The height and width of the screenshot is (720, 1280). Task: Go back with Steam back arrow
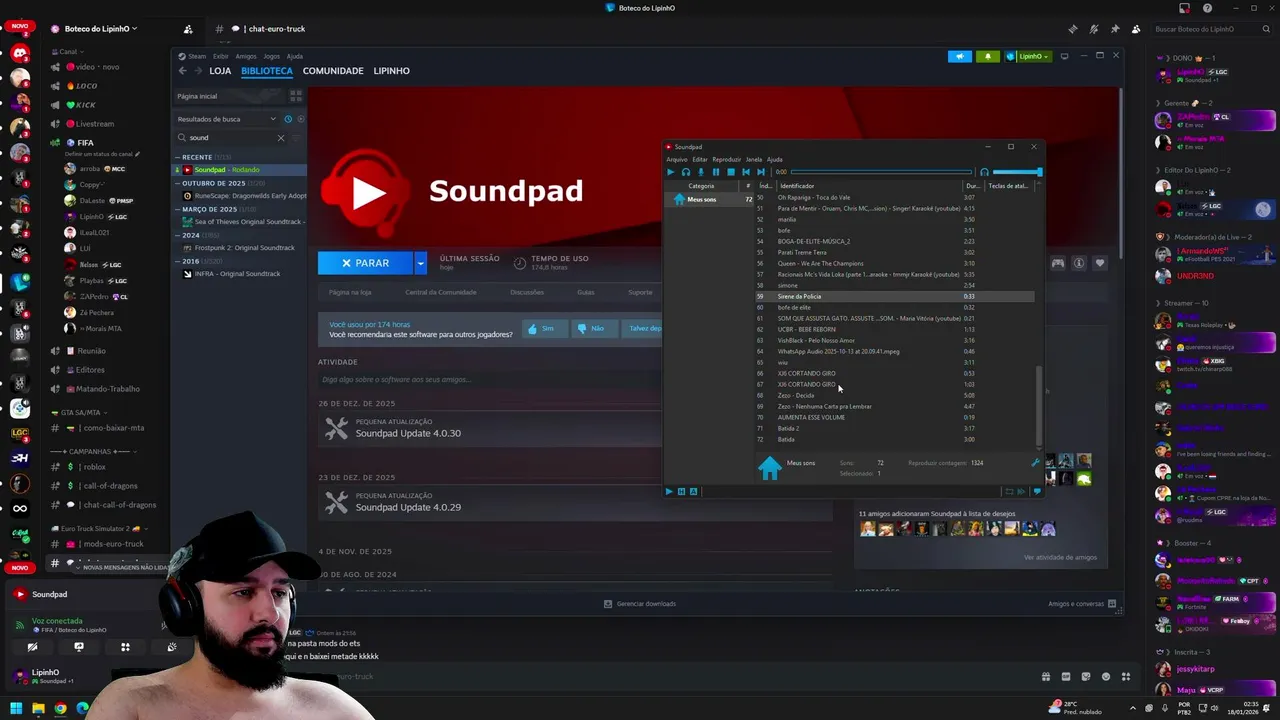click(x=182, y=71)
